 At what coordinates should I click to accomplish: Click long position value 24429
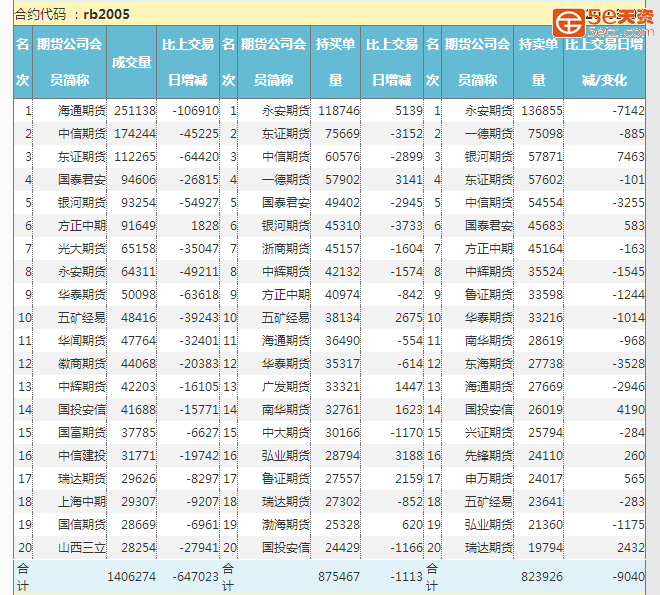click(342, 547)
